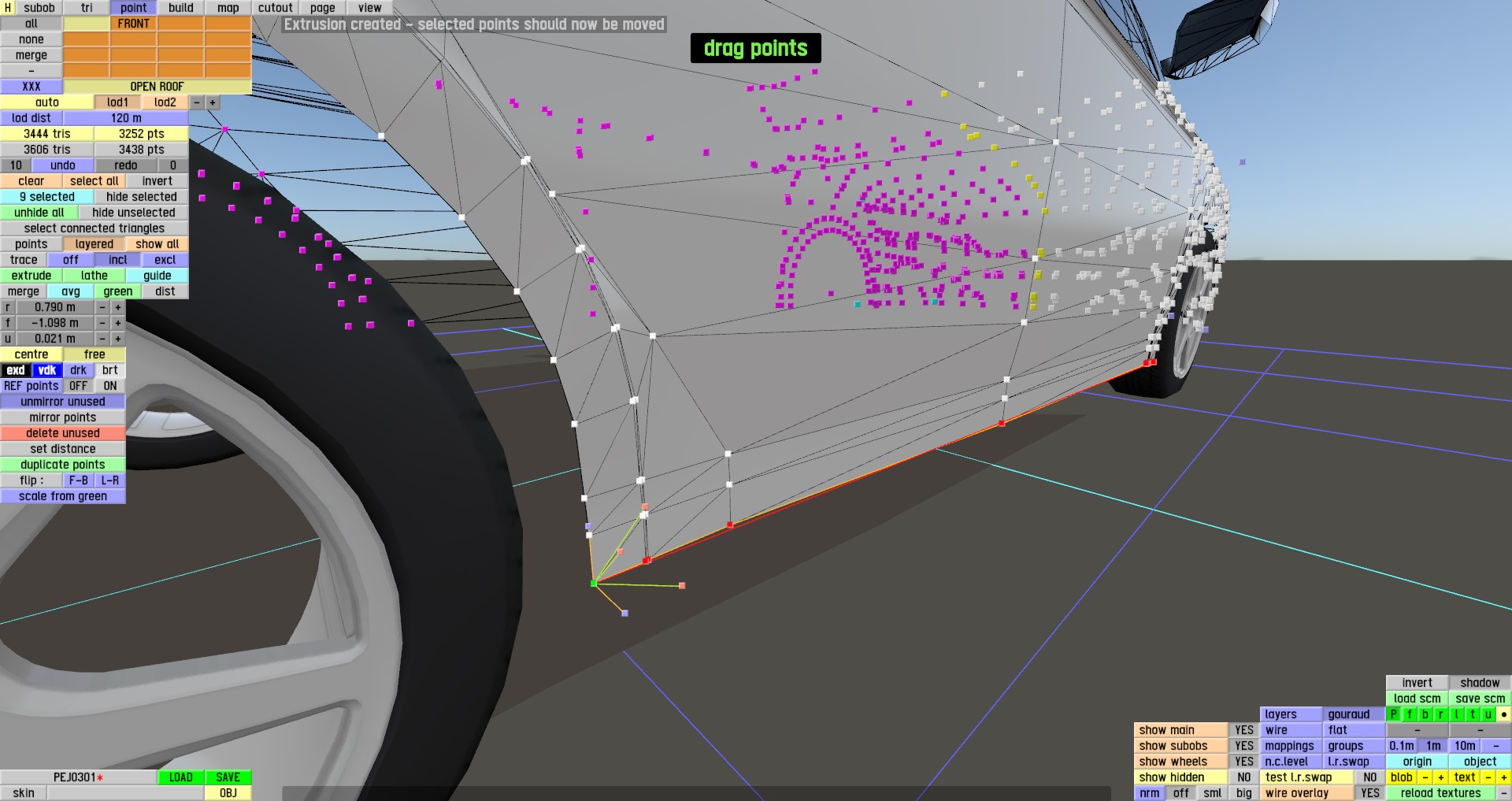The width and height of the screenshot is (1512, 801).
Task: Toggle the show main YES button
Action: coord(1244,730)
